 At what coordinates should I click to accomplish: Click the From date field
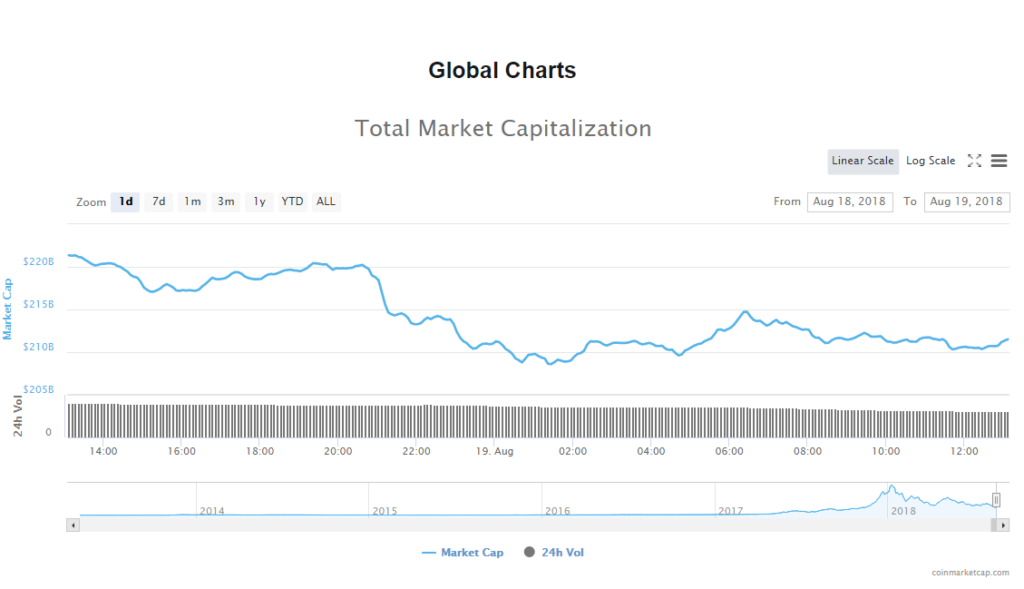(850, 202)
